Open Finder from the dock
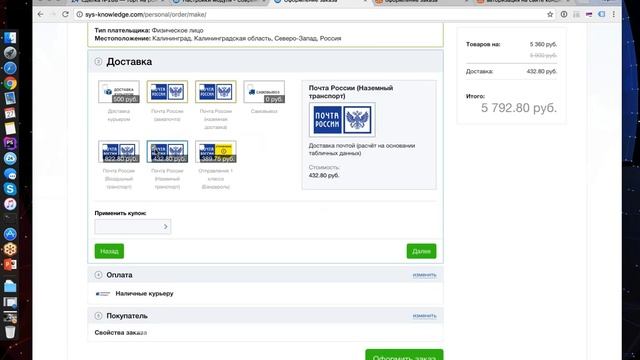The image size is (640, 360). [x=10, y=38]
